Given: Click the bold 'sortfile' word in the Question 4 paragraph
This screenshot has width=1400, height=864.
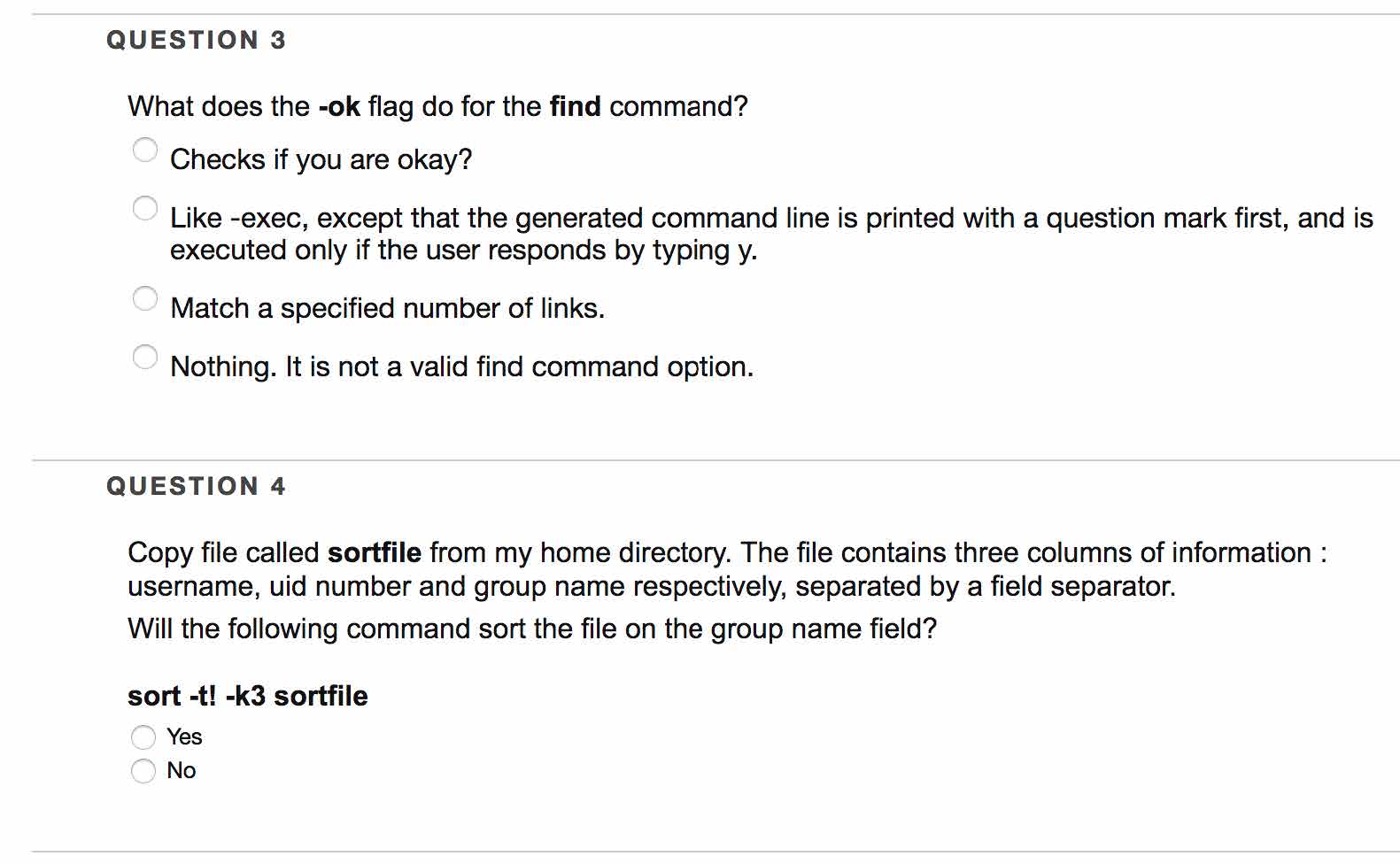Looking at the screenshot, I should [374, 552].
